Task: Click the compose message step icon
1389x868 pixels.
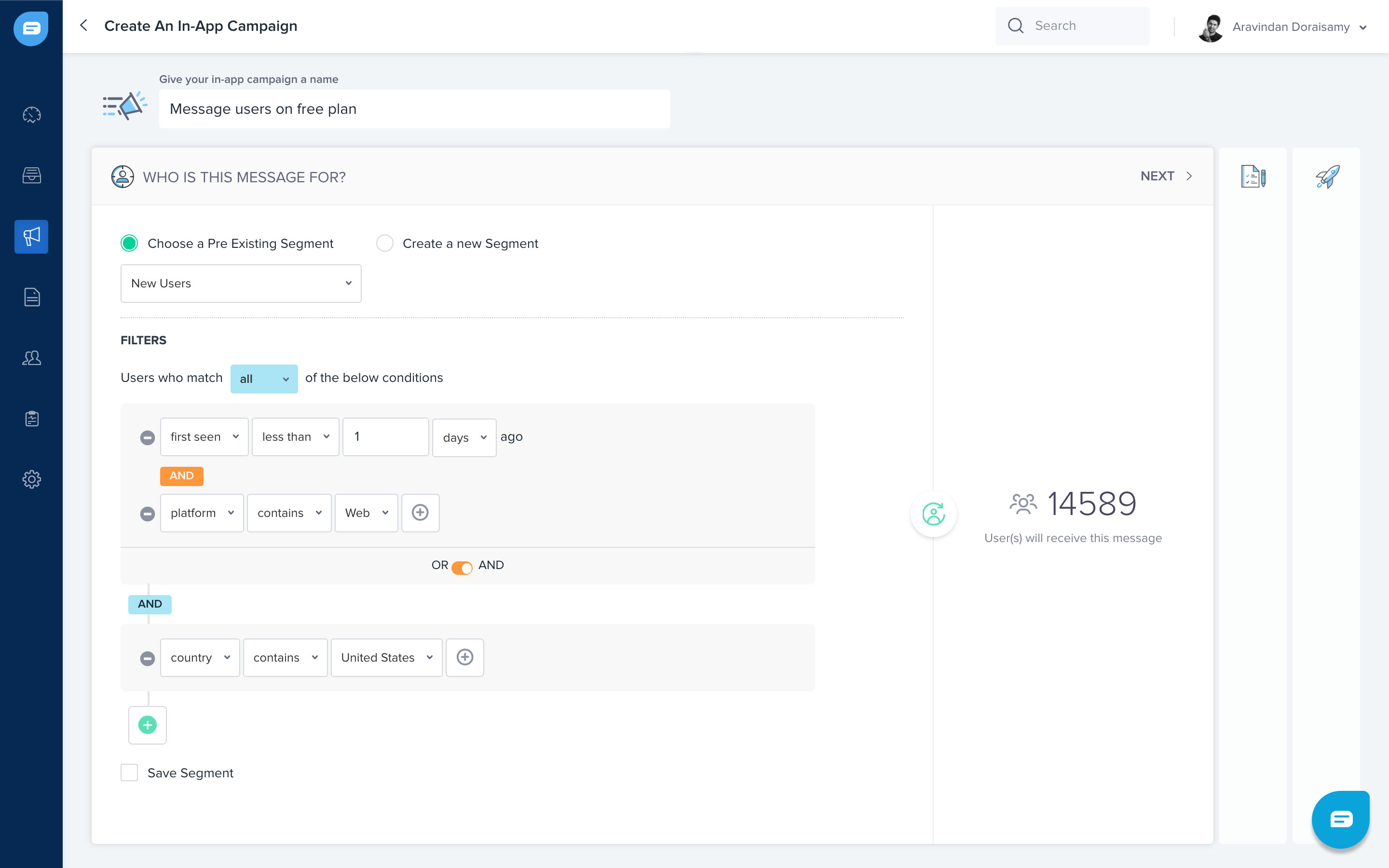Action: pyautogui.click(x=1253, y=177)
